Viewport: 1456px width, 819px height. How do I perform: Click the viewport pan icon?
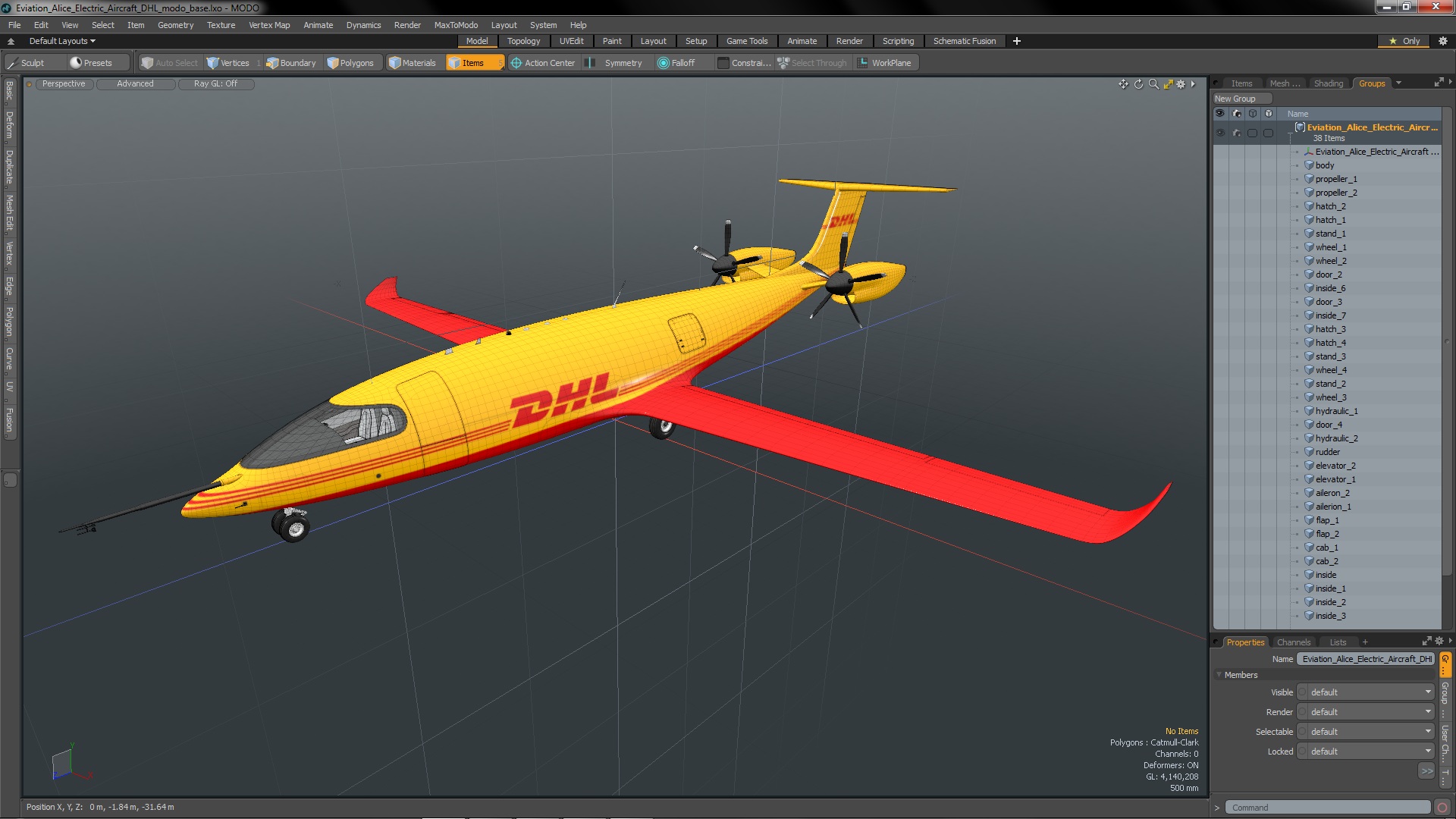click(1123, 84)
